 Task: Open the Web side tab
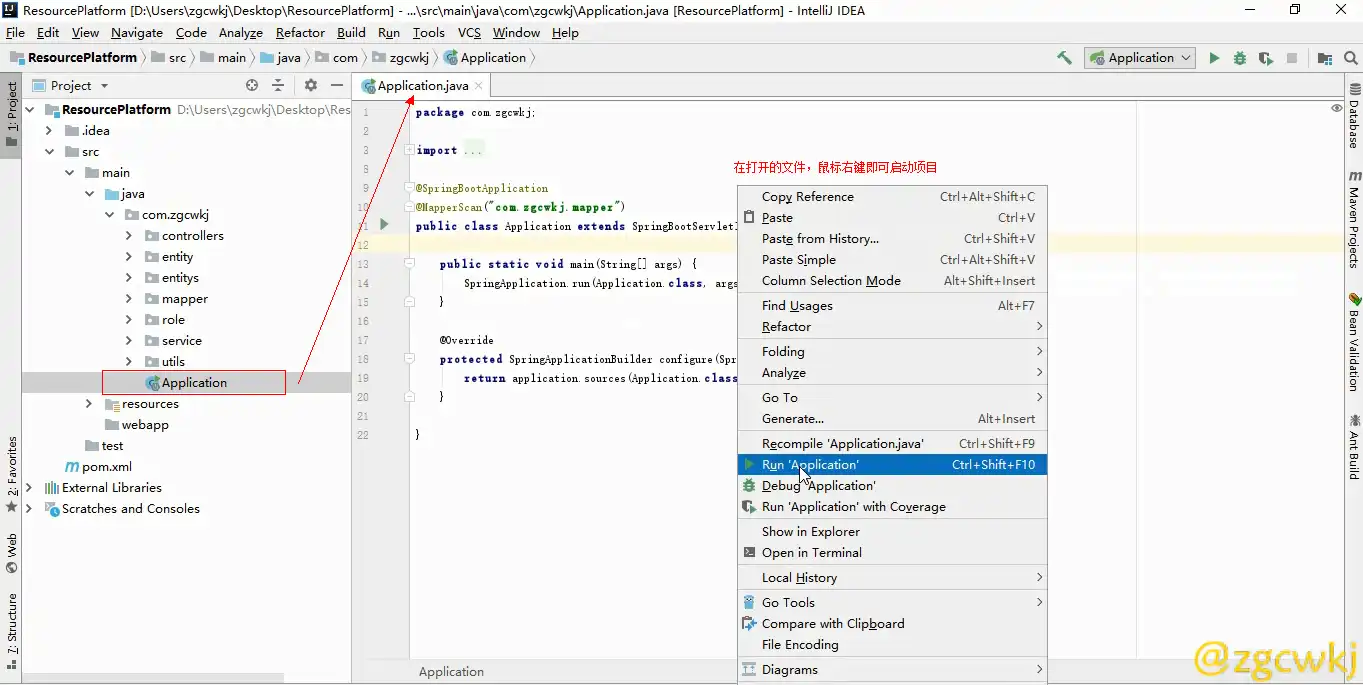pyautogui.click(x=11, y=553)
